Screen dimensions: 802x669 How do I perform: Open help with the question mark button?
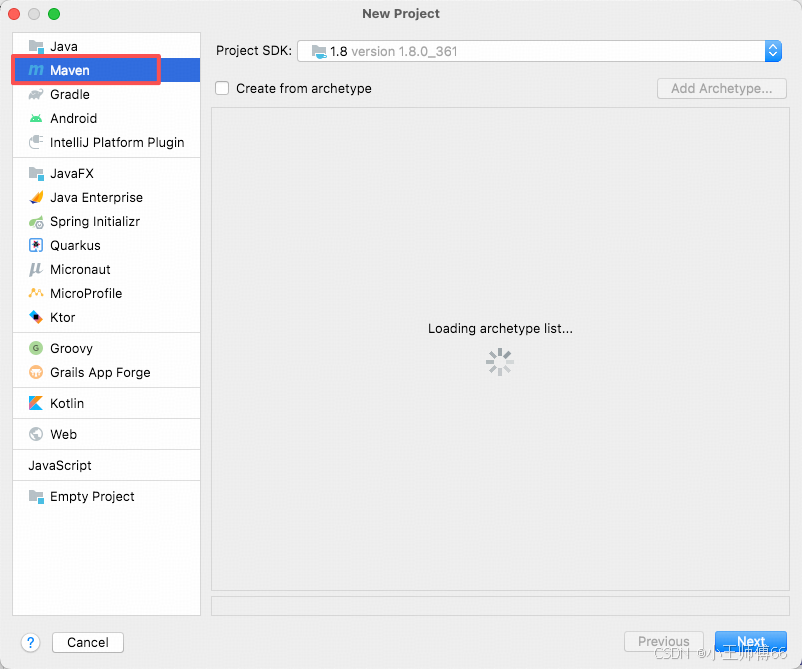[x=31, y=642]
